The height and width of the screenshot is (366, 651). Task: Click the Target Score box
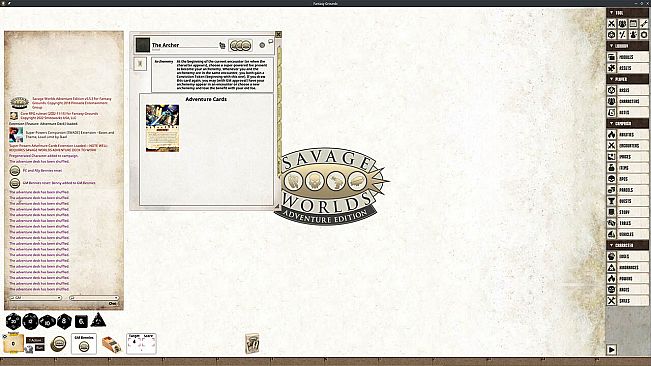click(142, 344)
